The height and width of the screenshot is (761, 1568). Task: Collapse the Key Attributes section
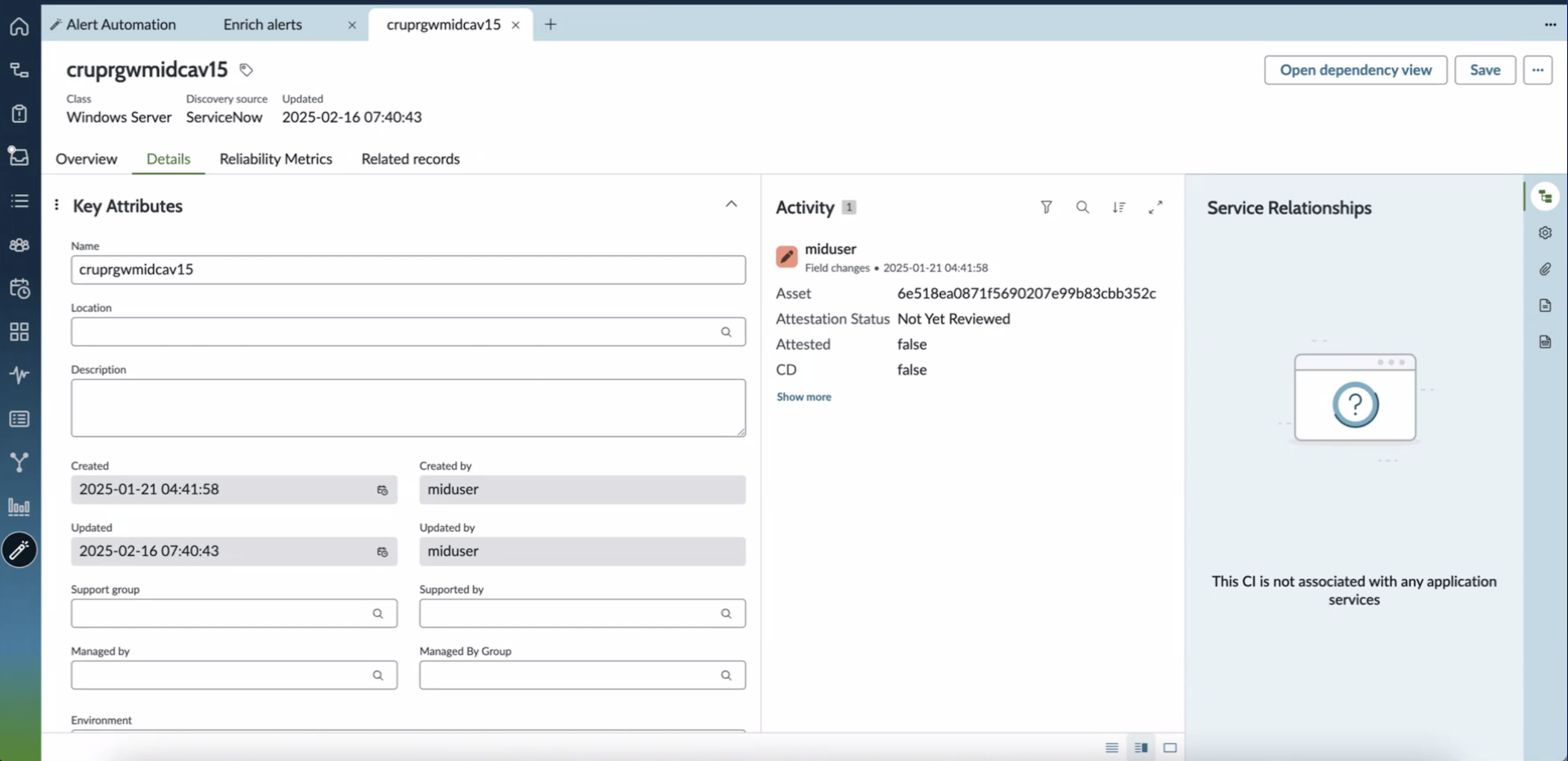click(x=731, y=204)
